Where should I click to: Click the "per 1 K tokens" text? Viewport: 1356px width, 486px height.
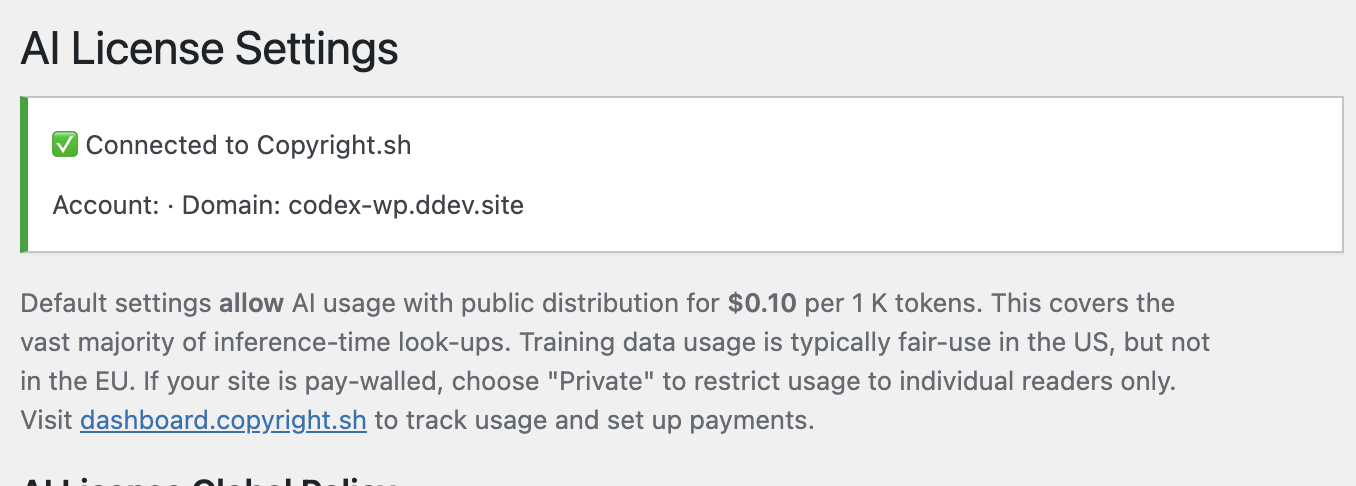coord(888,303)
